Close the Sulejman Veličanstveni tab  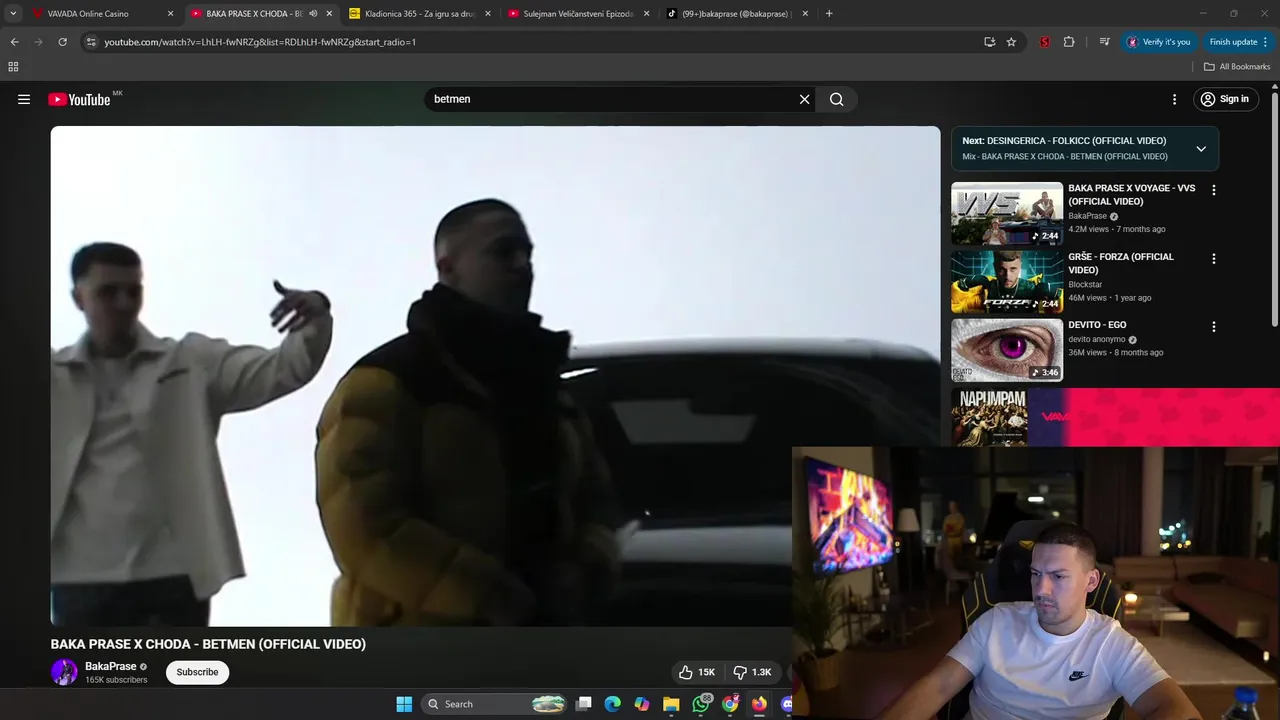coord(647,14)
